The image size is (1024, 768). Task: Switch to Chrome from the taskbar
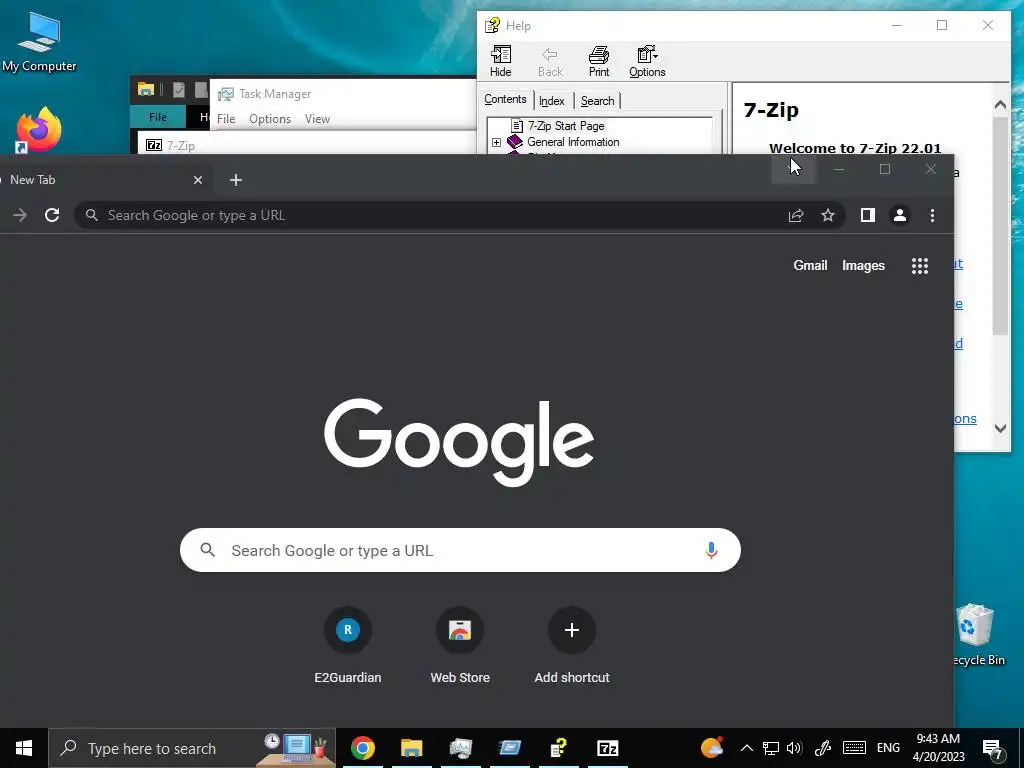coord(362,748)
